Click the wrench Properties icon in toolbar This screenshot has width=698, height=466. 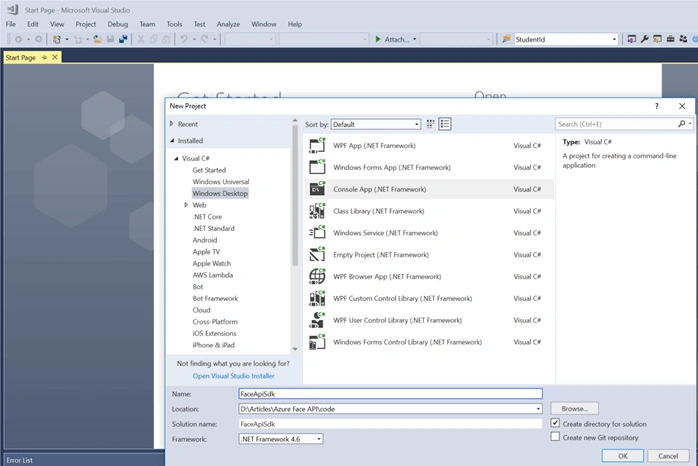(x=644, y=39)
